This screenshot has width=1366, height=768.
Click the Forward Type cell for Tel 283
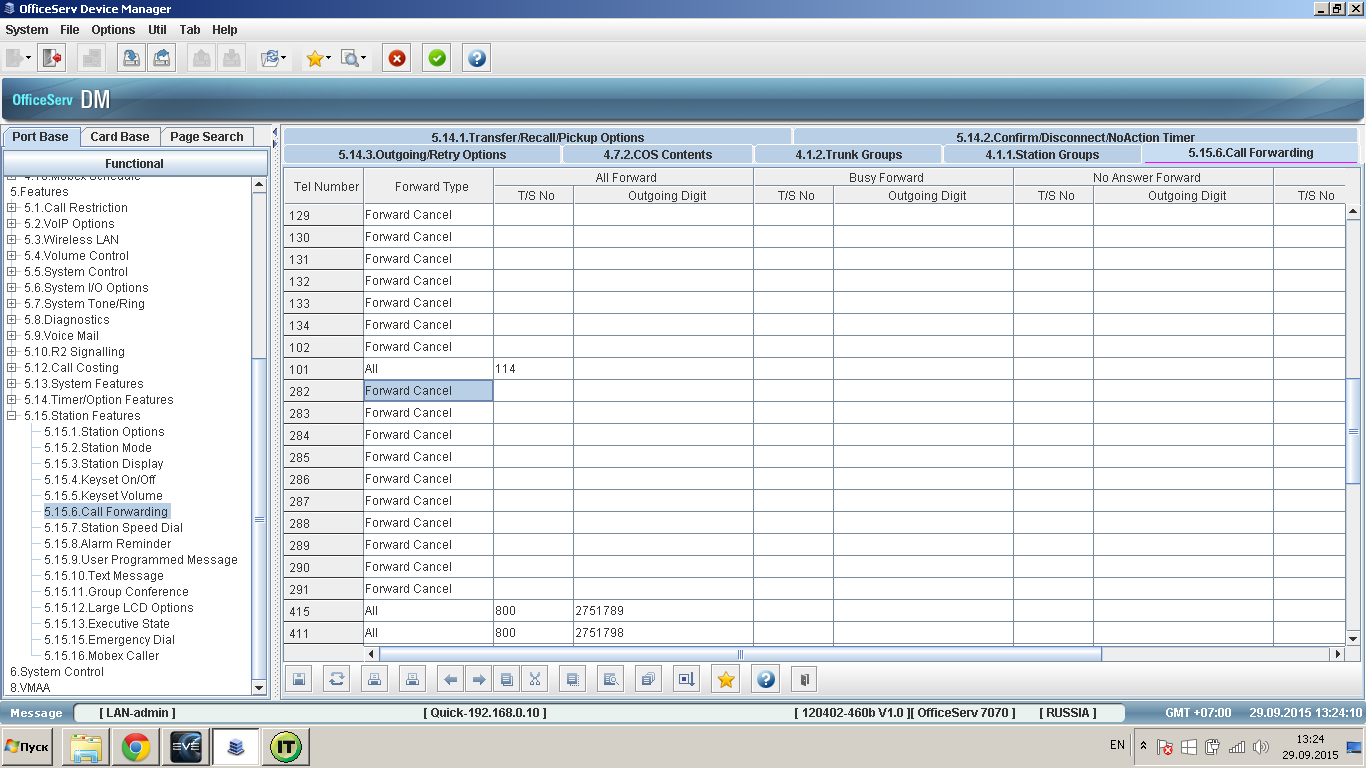pyautogui.click(x=428, y=413)
